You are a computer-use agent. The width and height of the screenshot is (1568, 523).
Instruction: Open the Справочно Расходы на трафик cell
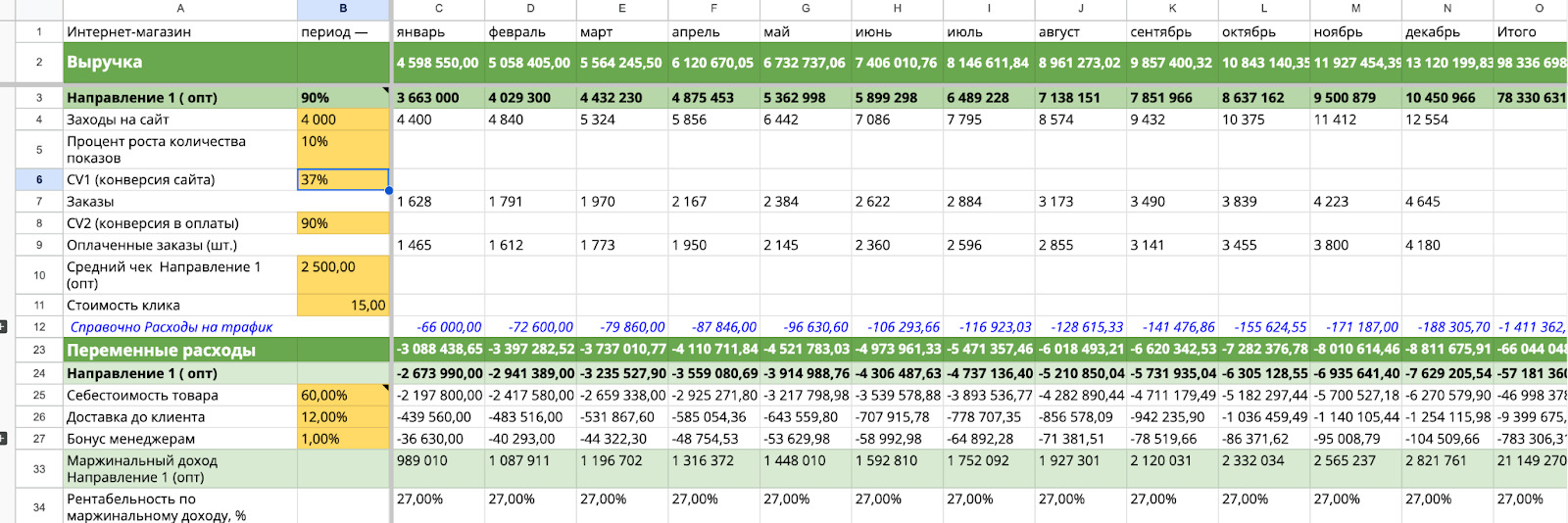(180, 327)
